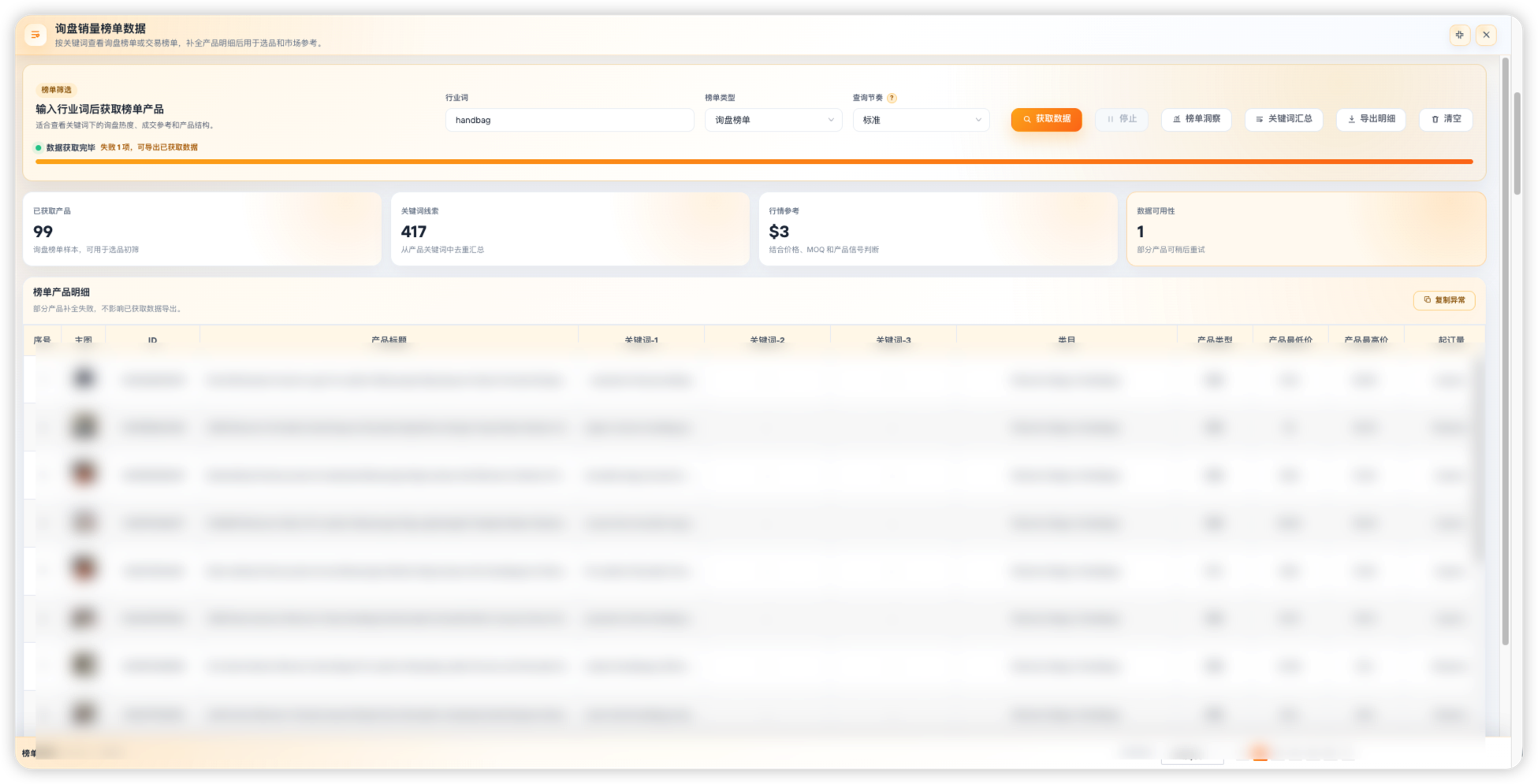
Task: Click the orange list icon beside the window title
Action: click(x=35, y=35)
